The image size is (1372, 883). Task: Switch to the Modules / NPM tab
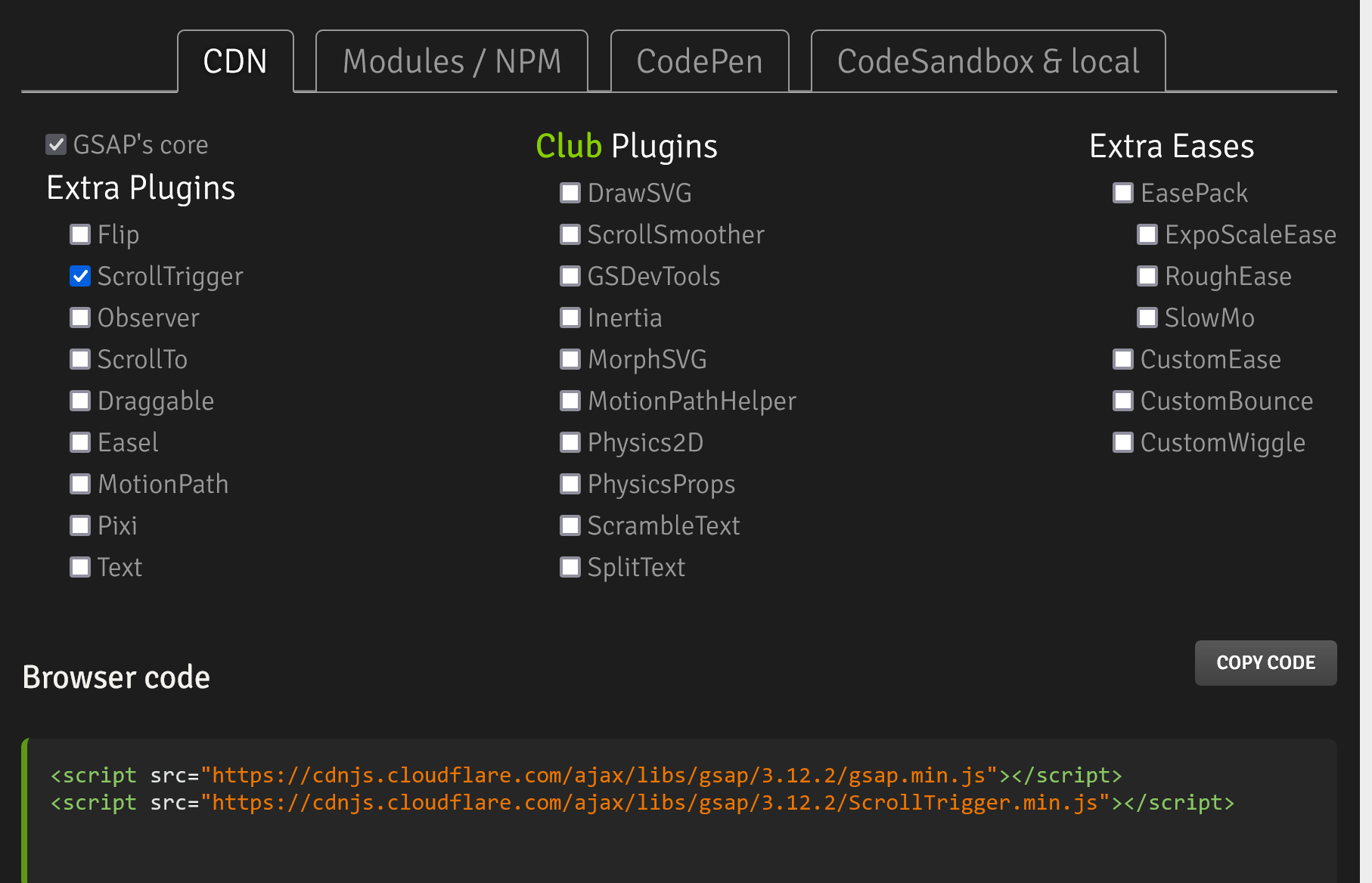(x=451, y=61)
